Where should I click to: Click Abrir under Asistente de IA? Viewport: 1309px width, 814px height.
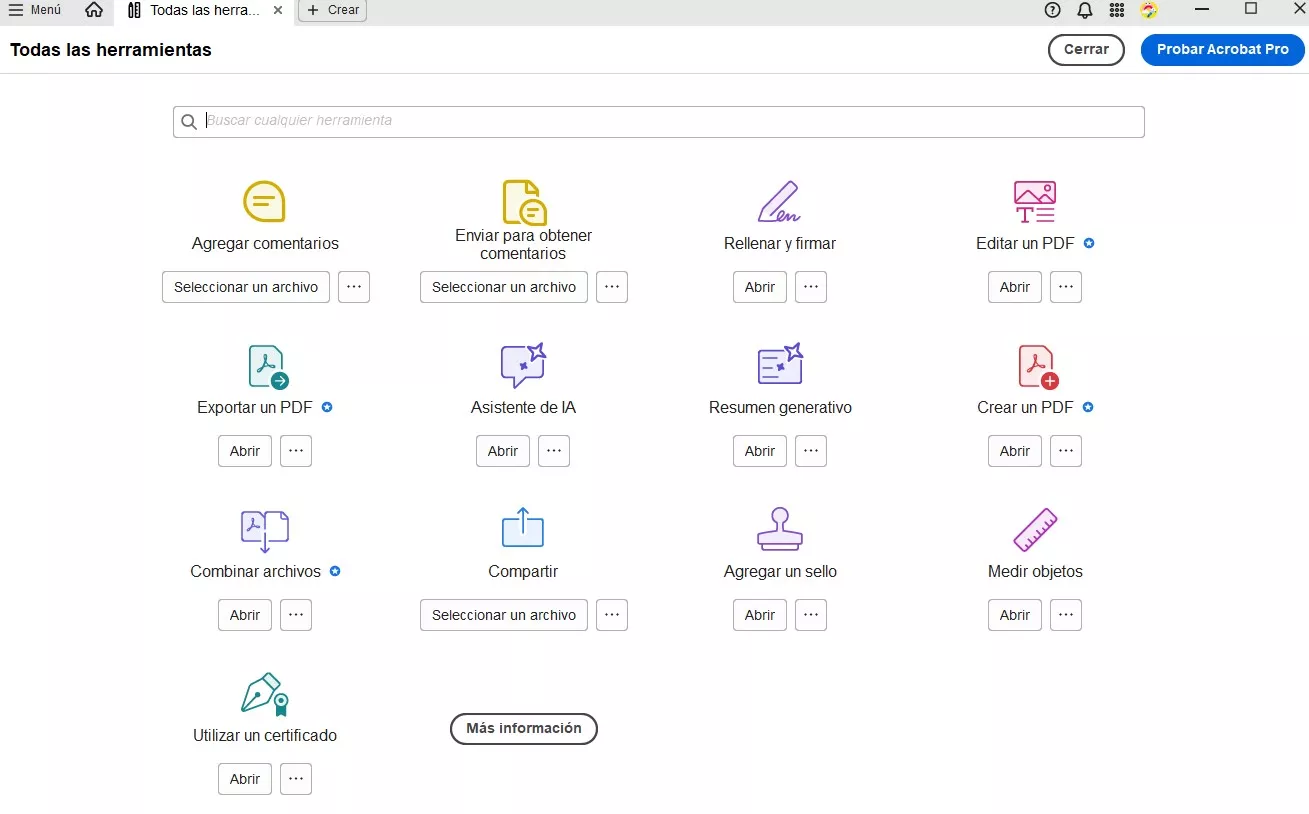503,451
